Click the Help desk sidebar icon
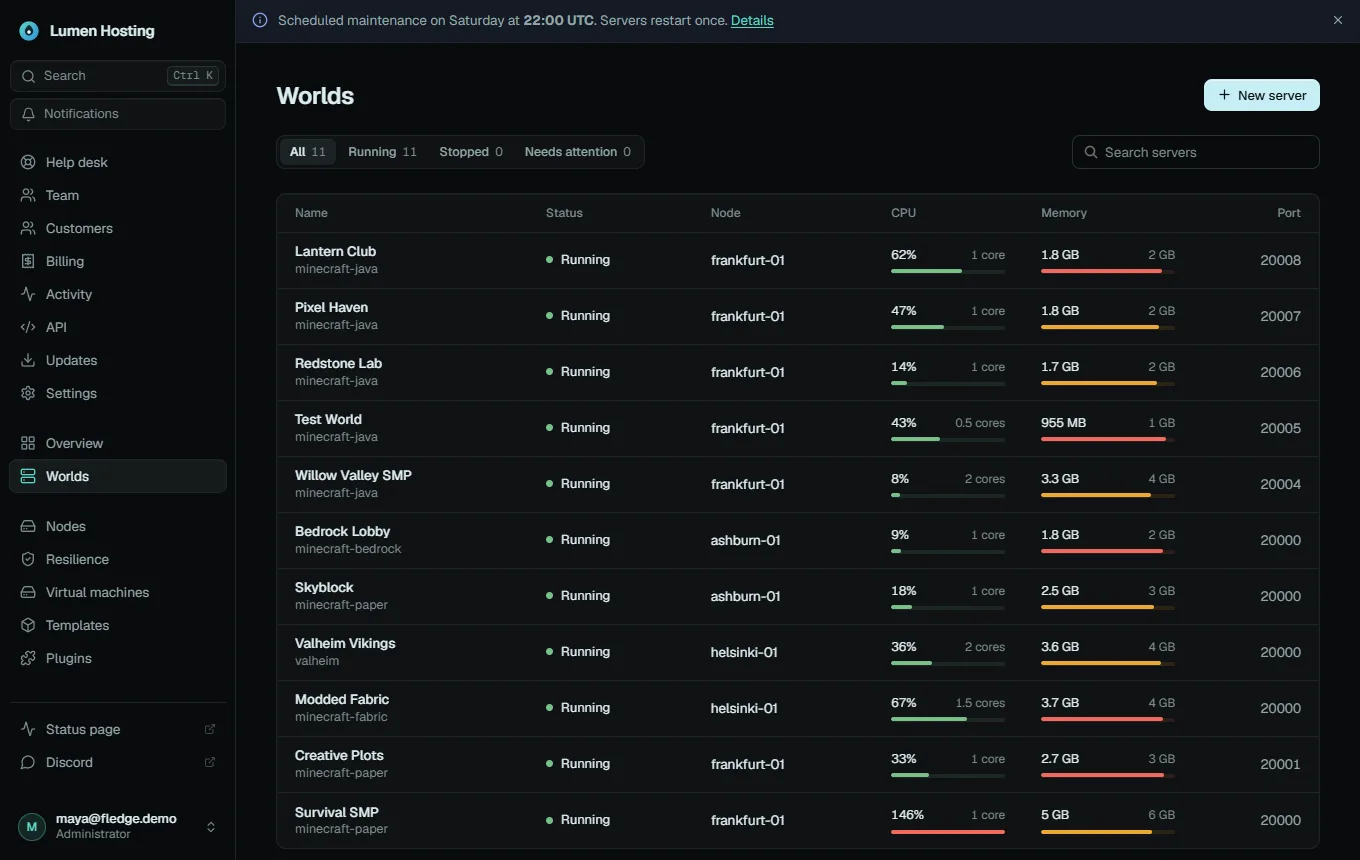 click(x=28, y=162)
